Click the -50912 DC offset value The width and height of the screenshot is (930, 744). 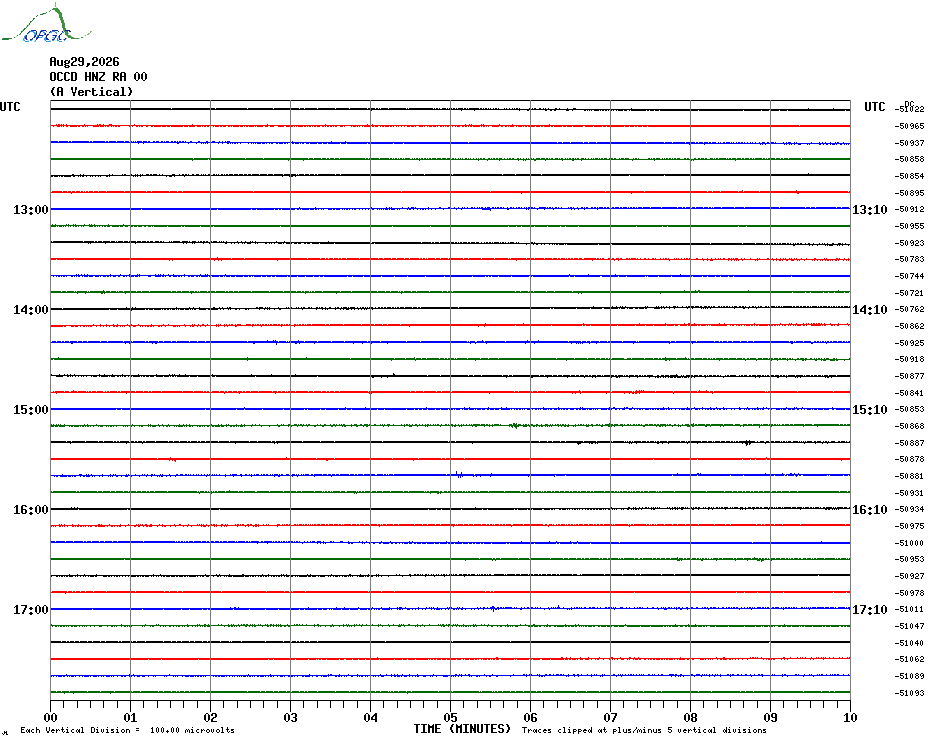tap(910, 209)
